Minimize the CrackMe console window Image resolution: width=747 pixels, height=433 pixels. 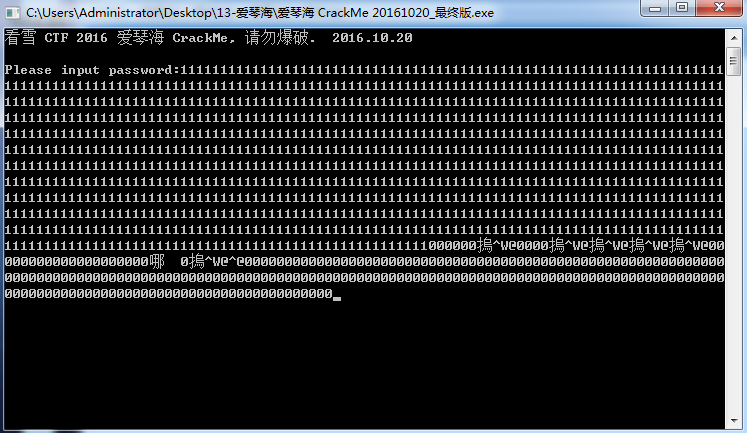(655, 8)
